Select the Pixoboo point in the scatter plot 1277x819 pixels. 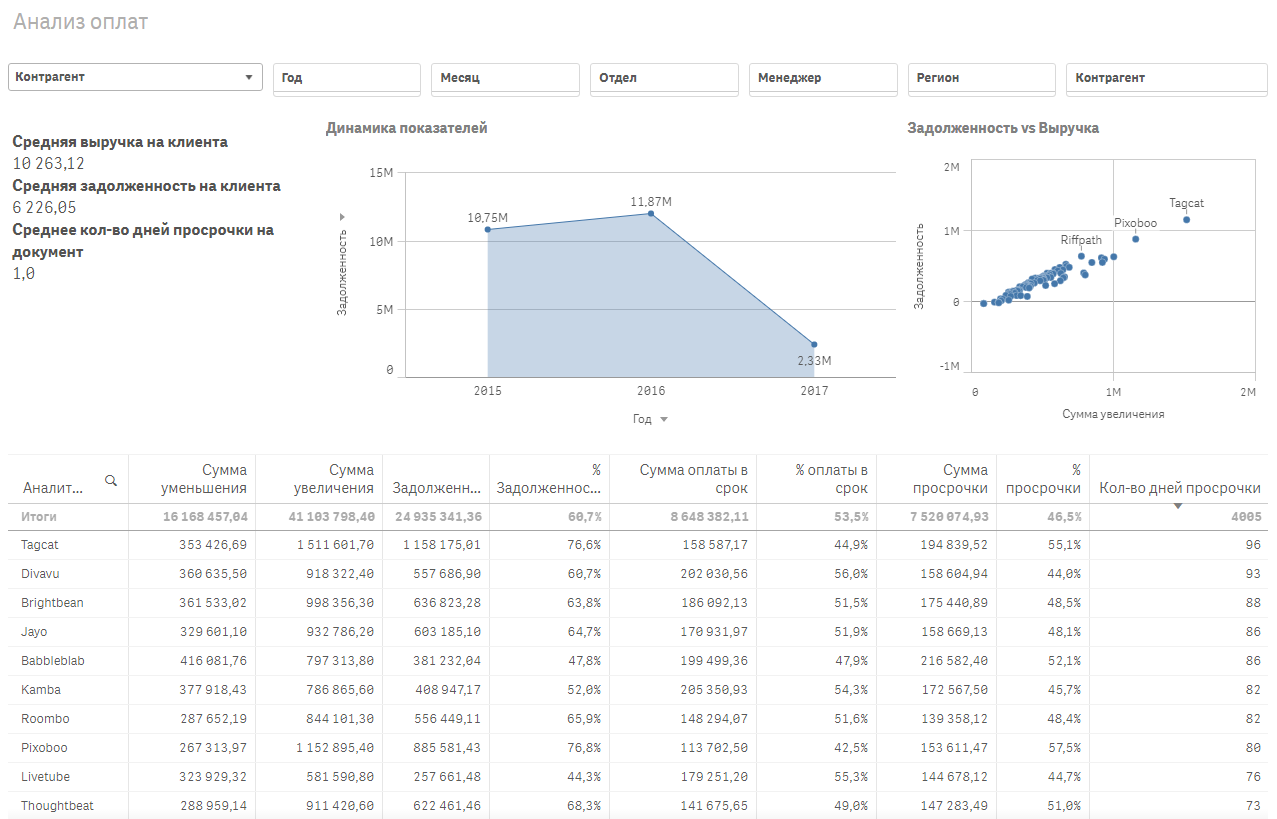pyautogui.click(x=1136, y=239)
